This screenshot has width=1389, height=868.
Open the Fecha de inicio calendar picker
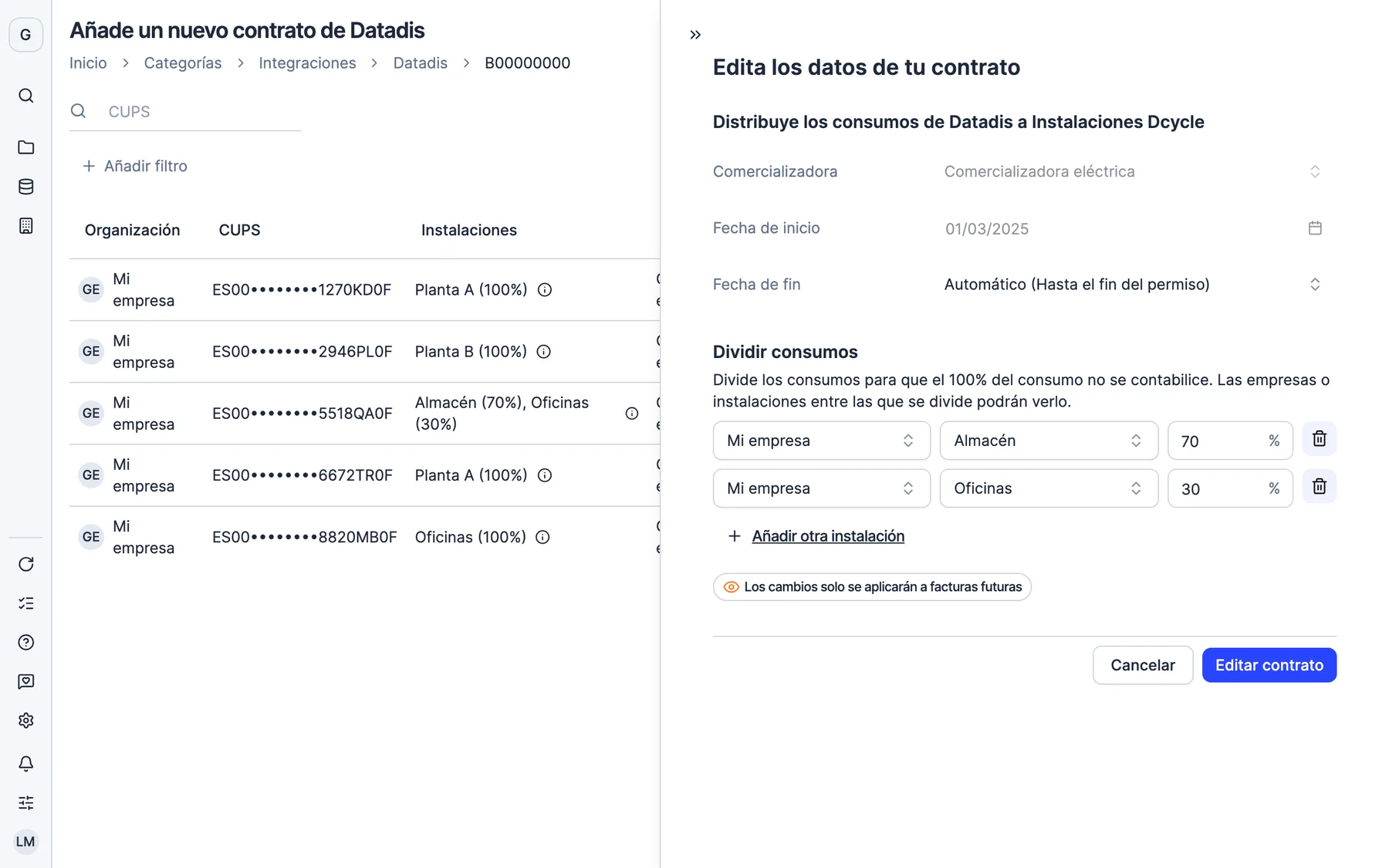[x=1315, y=228]
